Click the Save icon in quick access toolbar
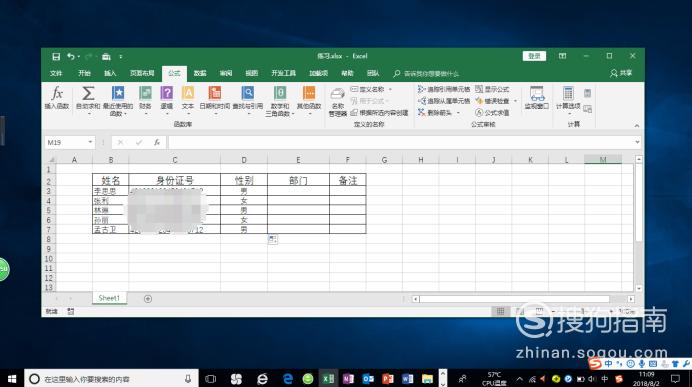 tap(56, 56)
